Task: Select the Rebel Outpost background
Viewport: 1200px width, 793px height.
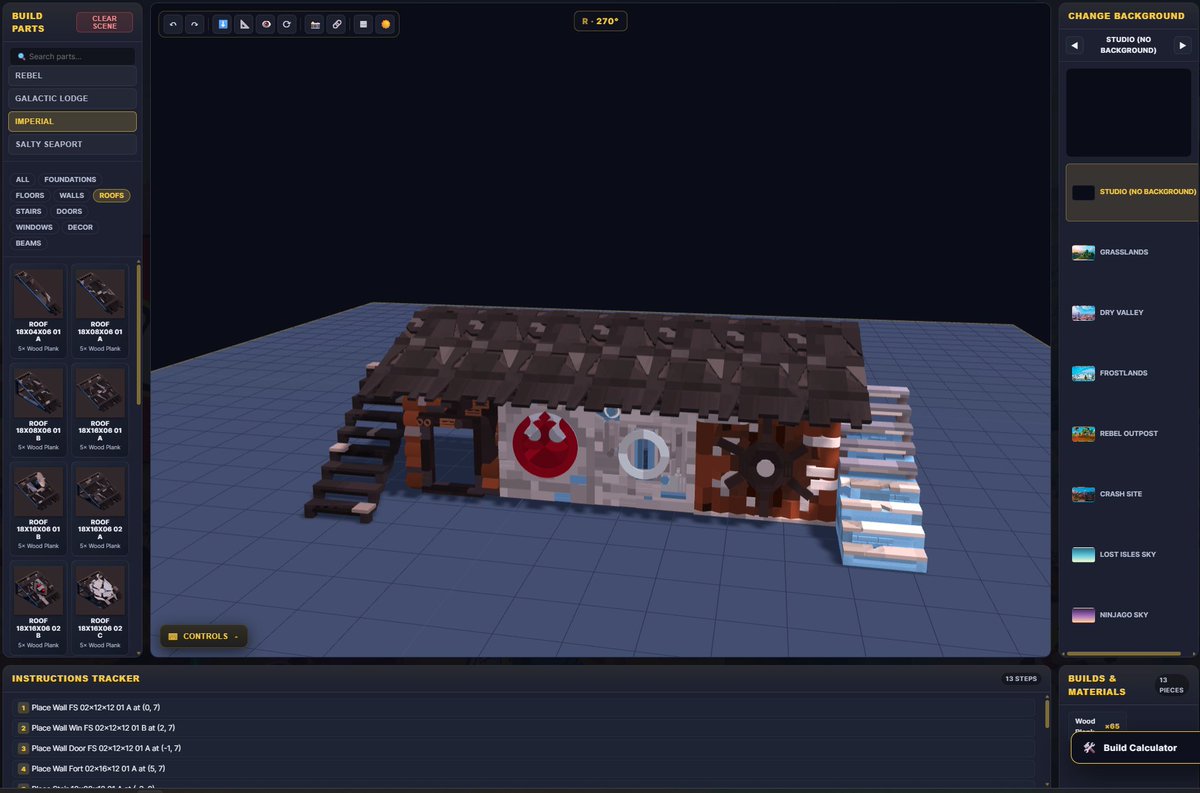Action: click(1133, 434)
